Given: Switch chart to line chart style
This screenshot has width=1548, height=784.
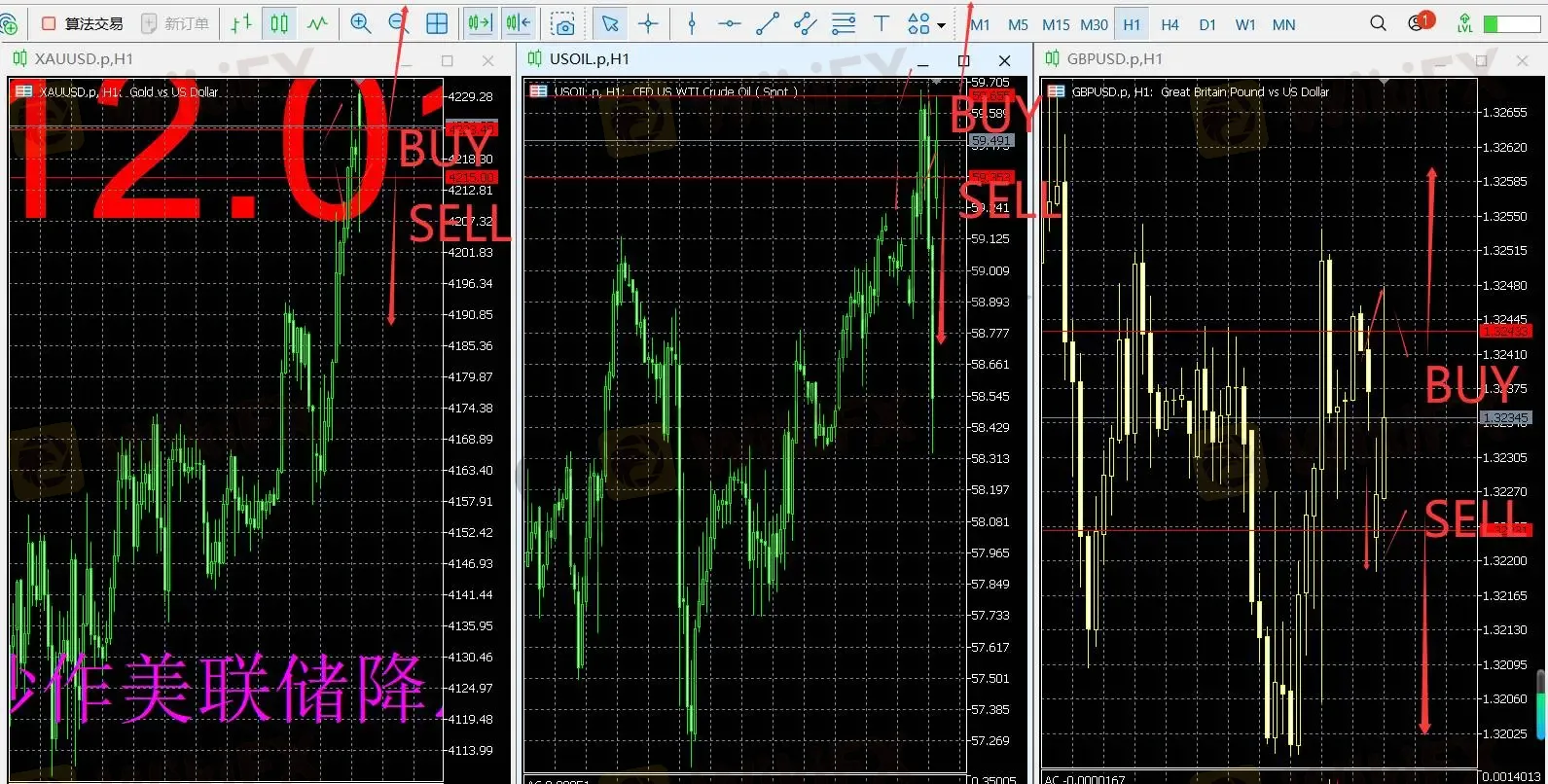Looking at the screenshot, I should point(317,23).
